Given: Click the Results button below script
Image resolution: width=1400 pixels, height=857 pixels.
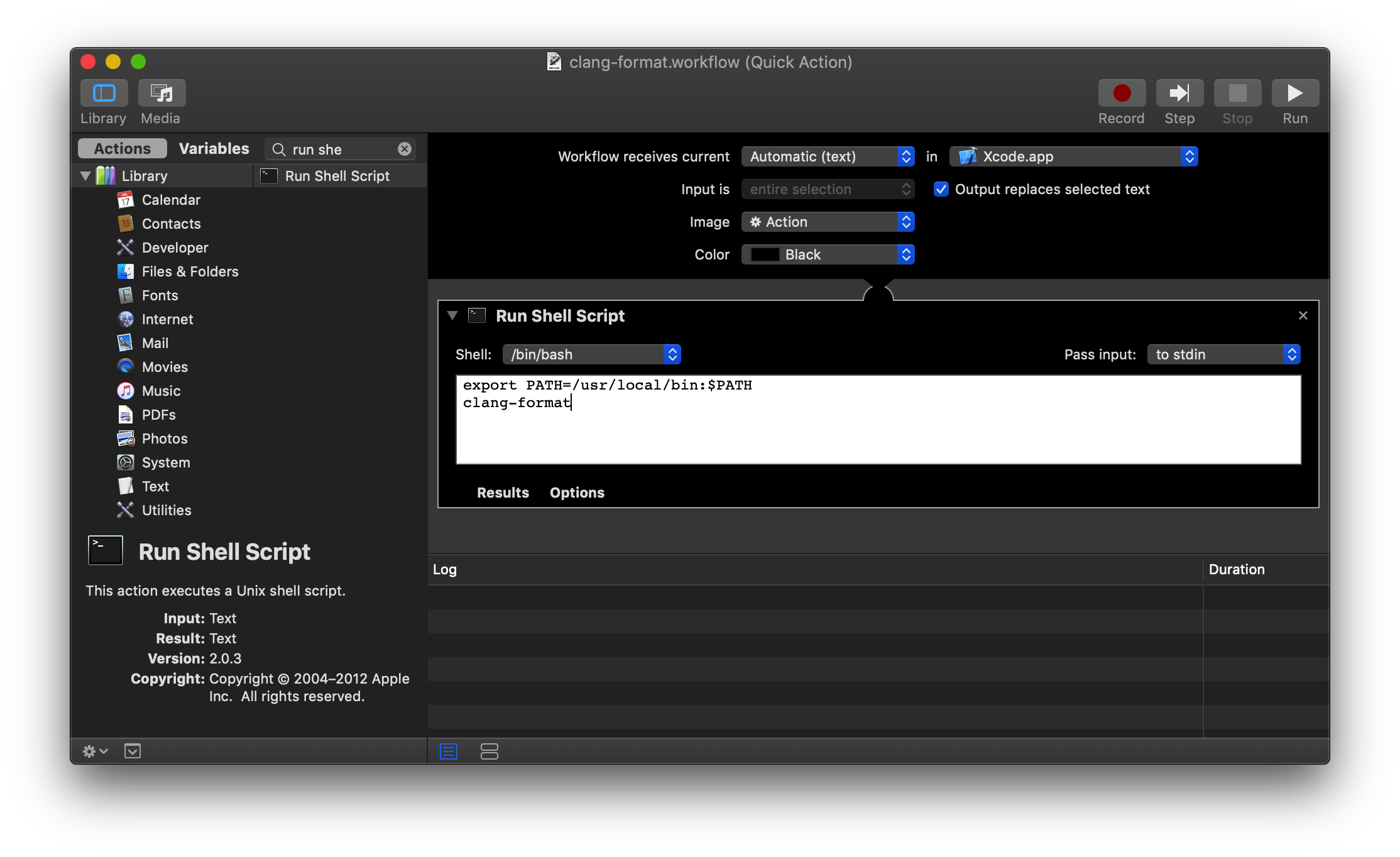Looking at the screenshot, I should point(503,491).
